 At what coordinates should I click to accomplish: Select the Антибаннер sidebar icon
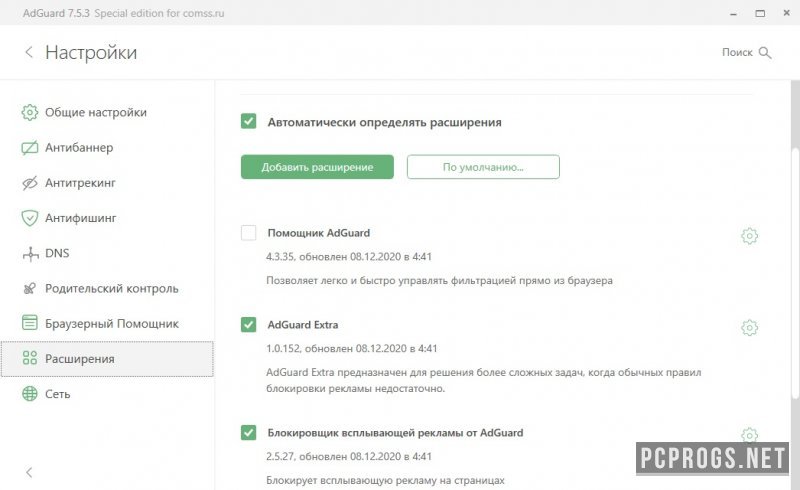click(30, 148)
